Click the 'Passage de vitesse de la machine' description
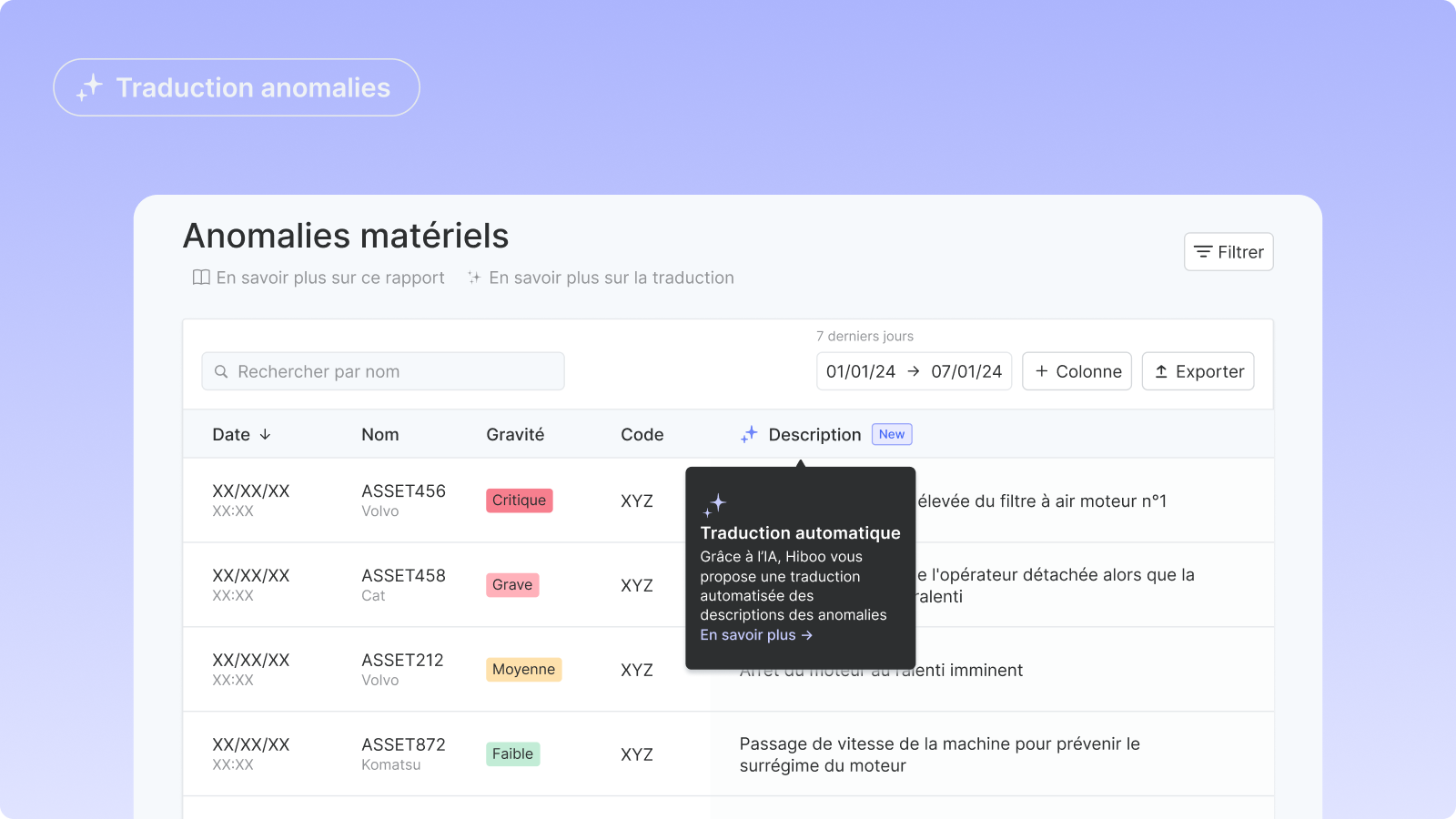Viewport: 1456px width, 819px height. [x=940, y=754]
